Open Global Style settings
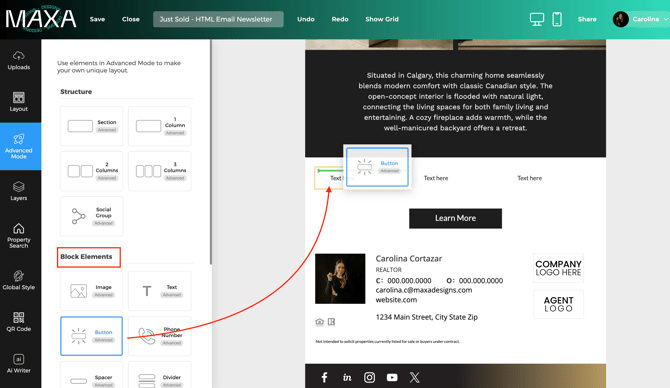The height and width of the screenshot is (388, 670). (19, 280)
